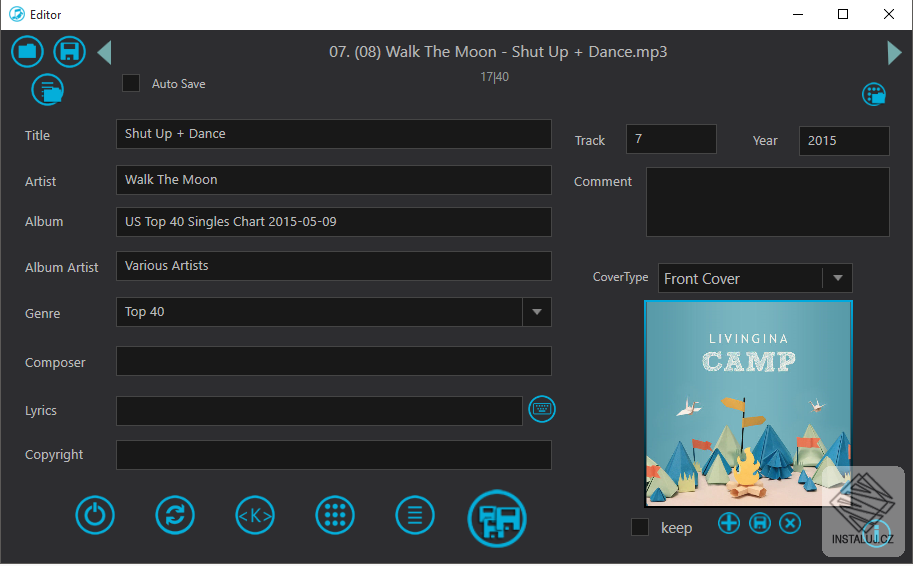
Task: Save tags with the floppy disk icon
Action: [70, 51]
